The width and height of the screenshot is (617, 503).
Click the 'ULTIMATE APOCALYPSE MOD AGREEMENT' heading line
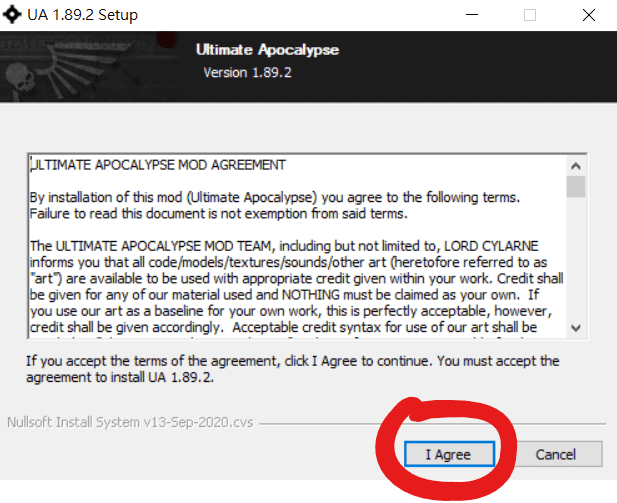[158, 165]
